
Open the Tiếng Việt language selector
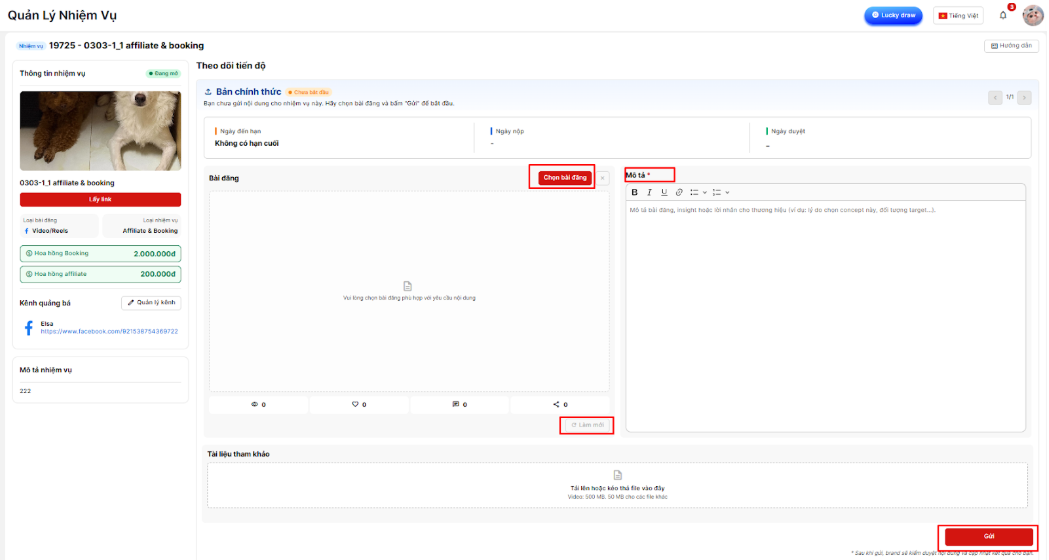958,15
